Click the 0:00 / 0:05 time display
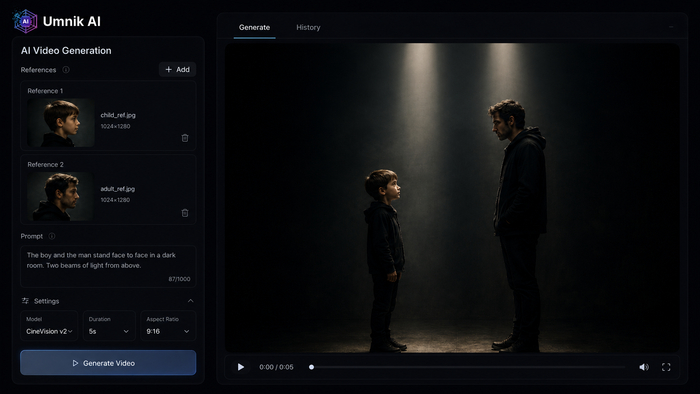 (276, 367)
